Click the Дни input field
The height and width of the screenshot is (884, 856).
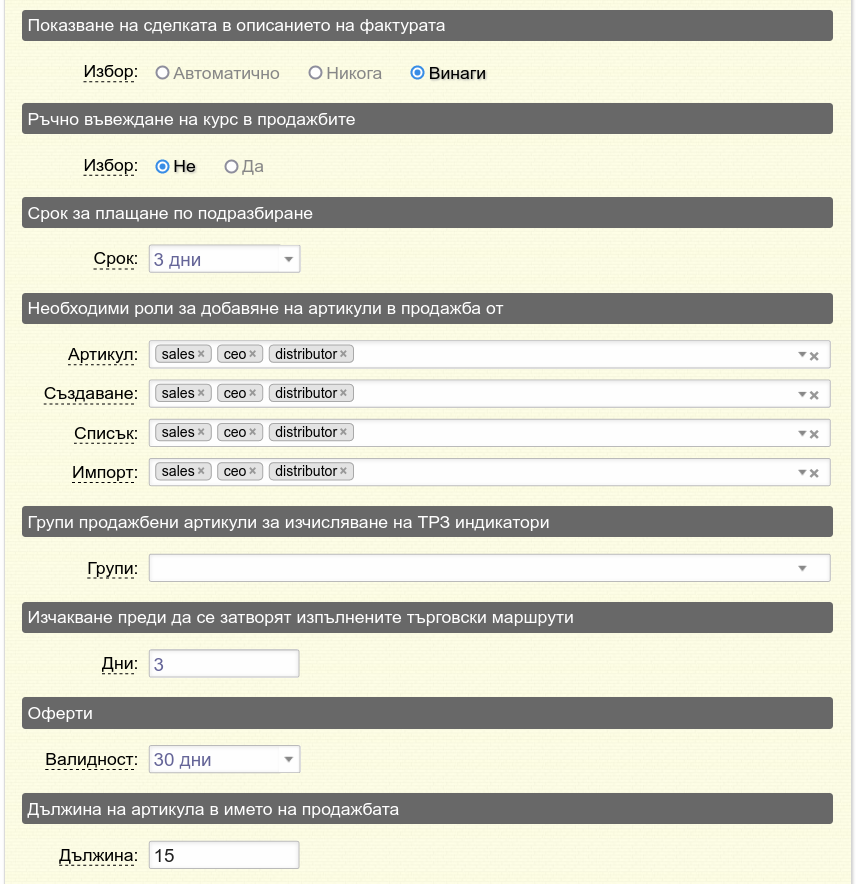(224, 664)
